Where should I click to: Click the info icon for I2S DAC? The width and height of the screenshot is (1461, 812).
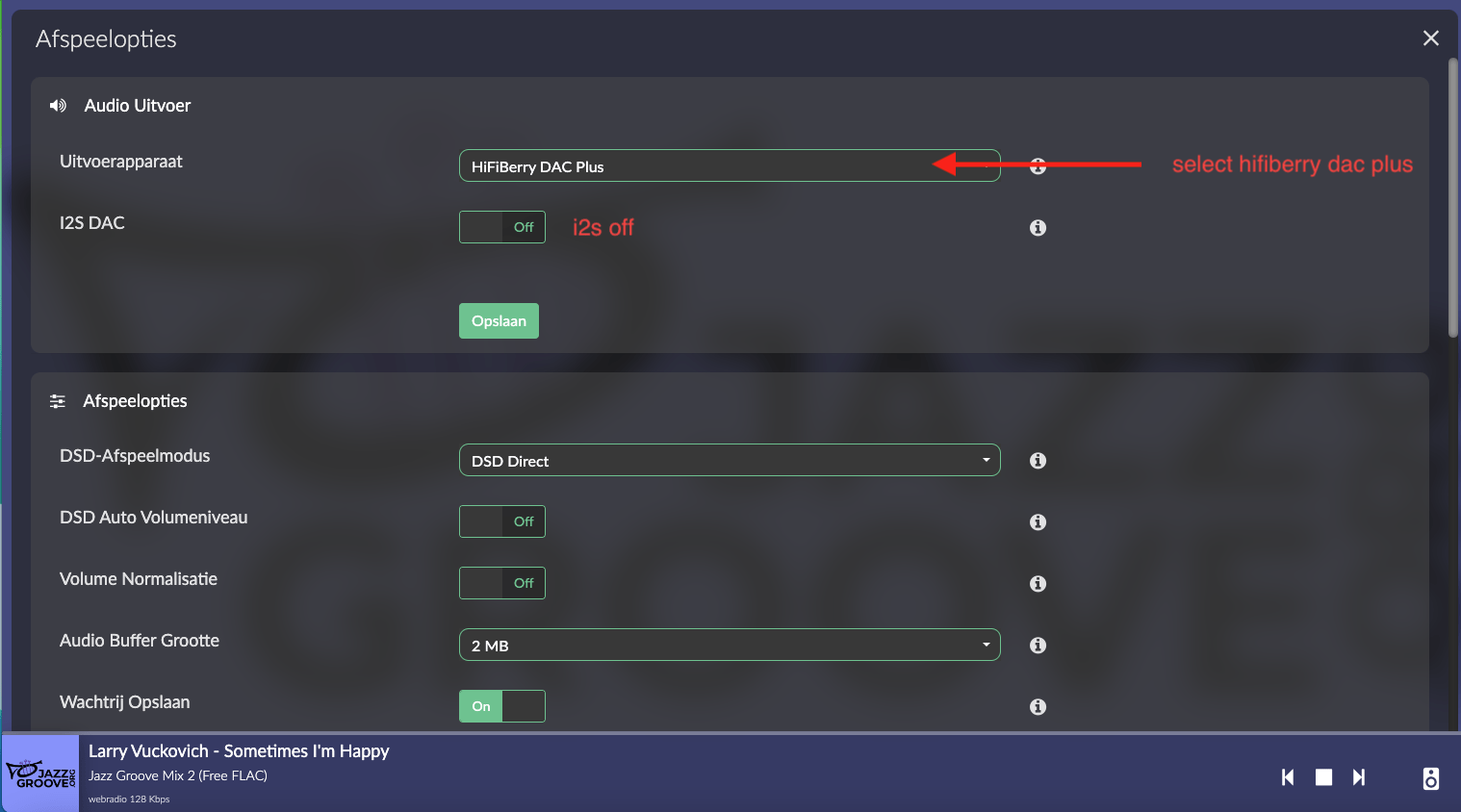point(1038,228)
